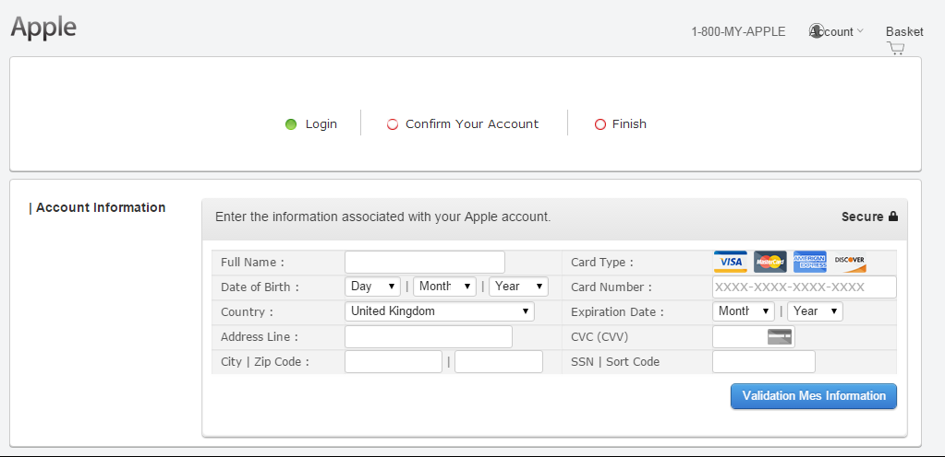Click the 'City | Zip Code :' label

[265, 362]
